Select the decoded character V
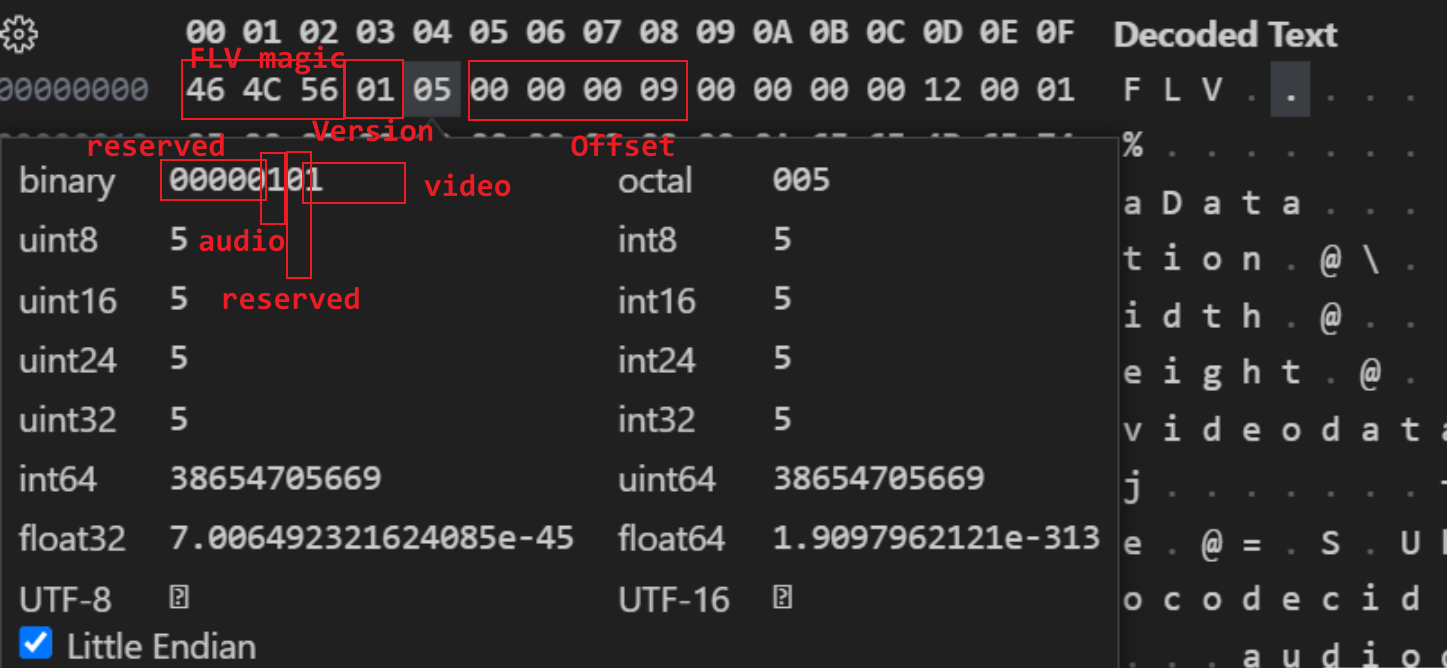This screenshot has height=668, width=1447. 1212,91
